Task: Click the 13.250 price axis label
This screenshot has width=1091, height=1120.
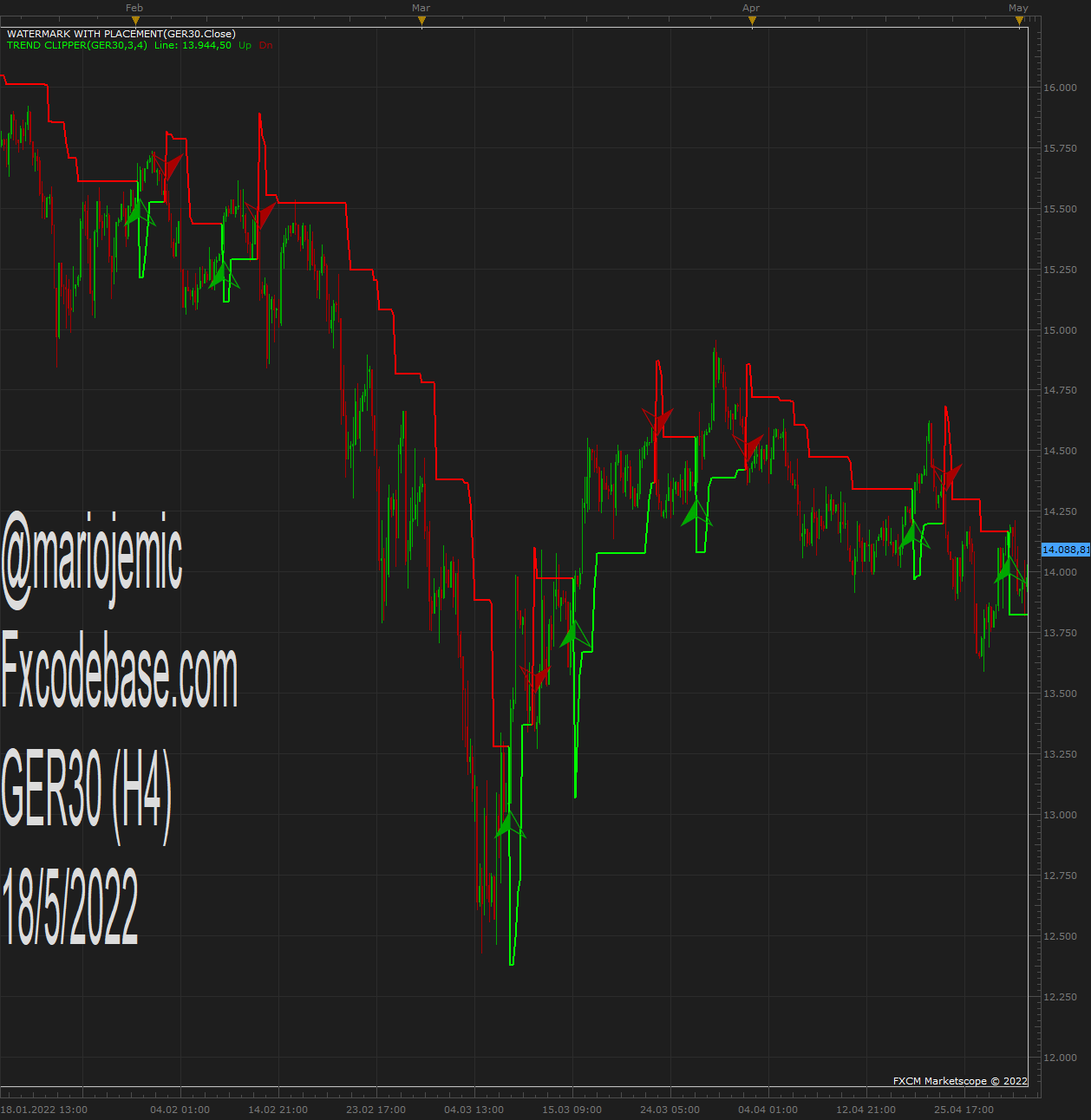Action: pyautogui.click(x=1060, y=754)
